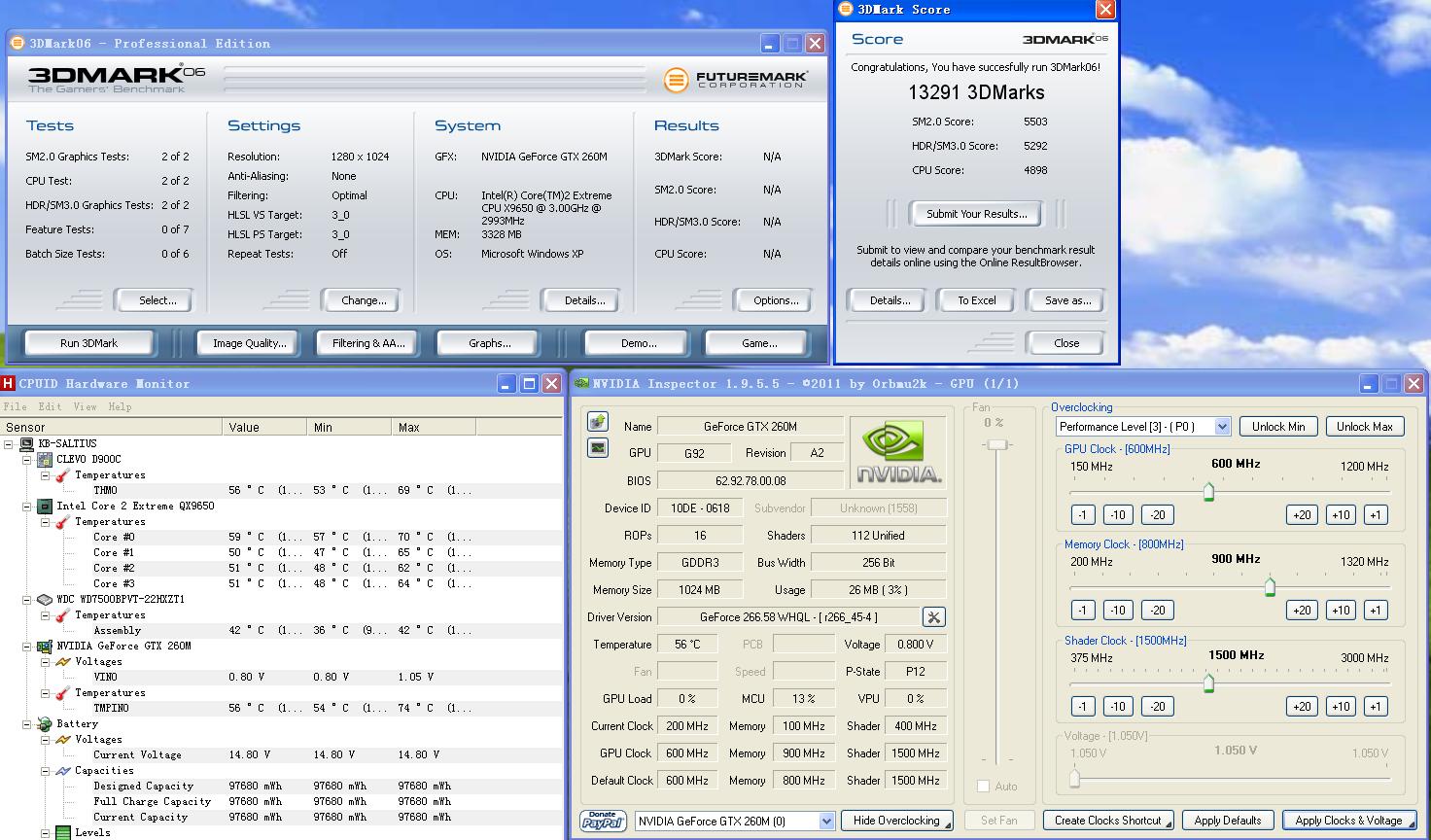1431x840 pixels.
Task: Click the CPUID Hardware Monitor title icon
Action: point(9,383)
